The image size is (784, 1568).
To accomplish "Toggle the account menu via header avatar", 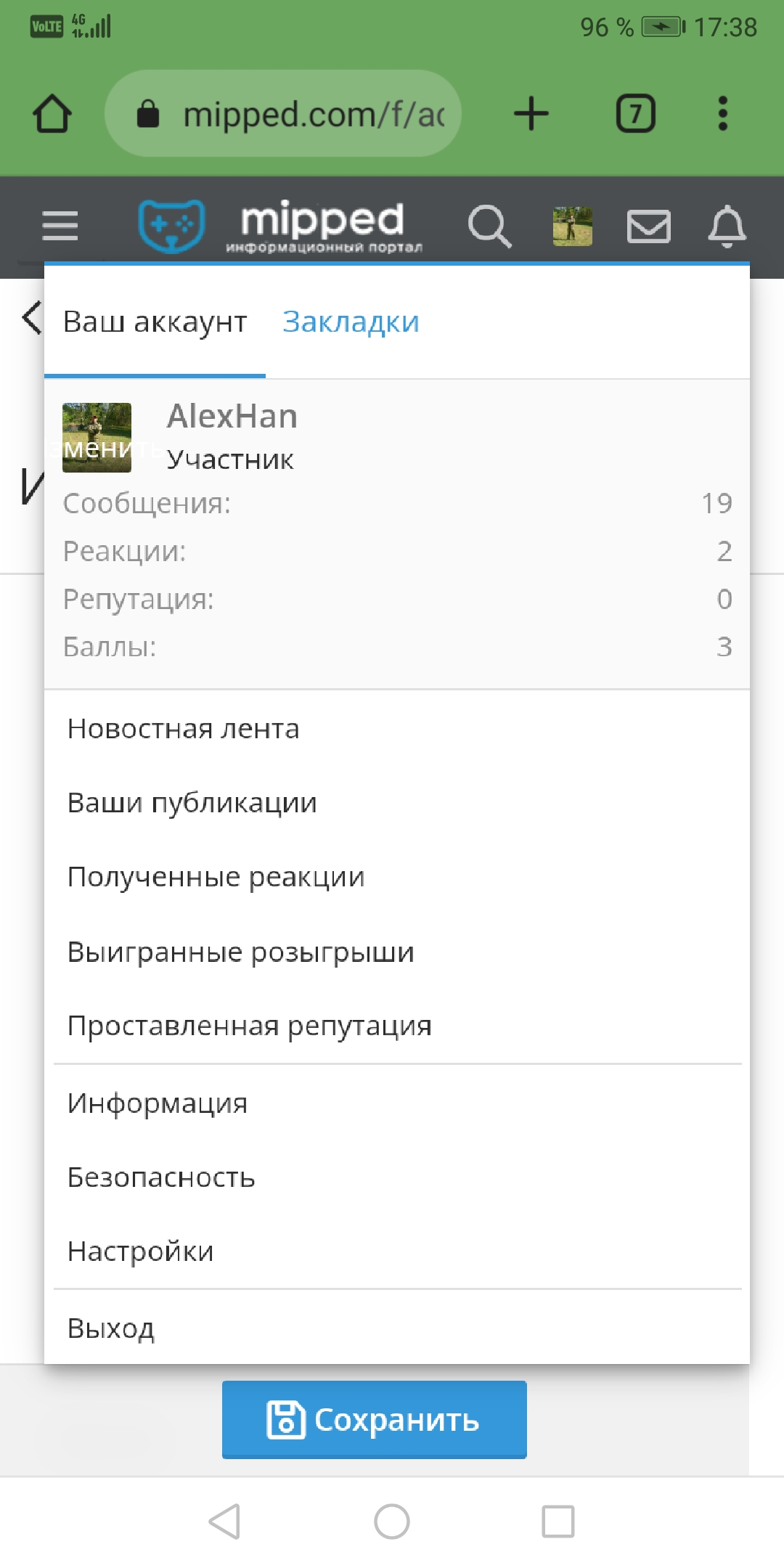I will click(573, 226).
